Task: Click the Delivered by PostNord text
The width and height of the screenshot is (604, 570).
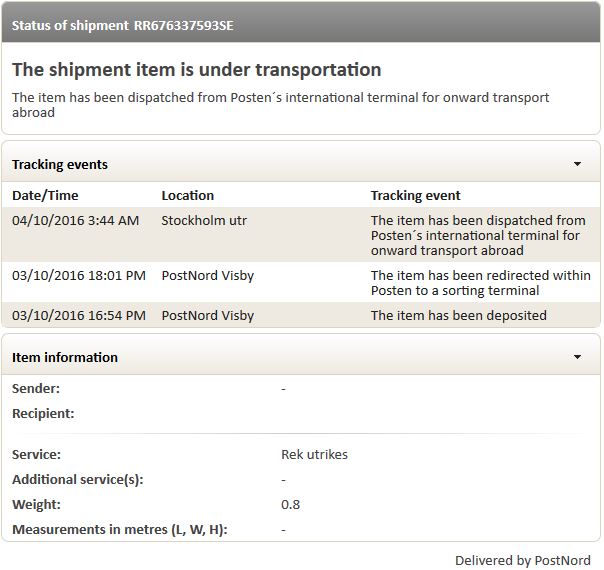Action: point(522,560)
